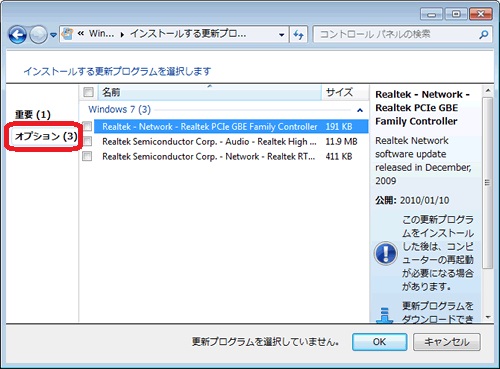The height and width of the screenshot is (369, 500).
Task: Click the 11.9 MB size value
Action: [341, 142]
